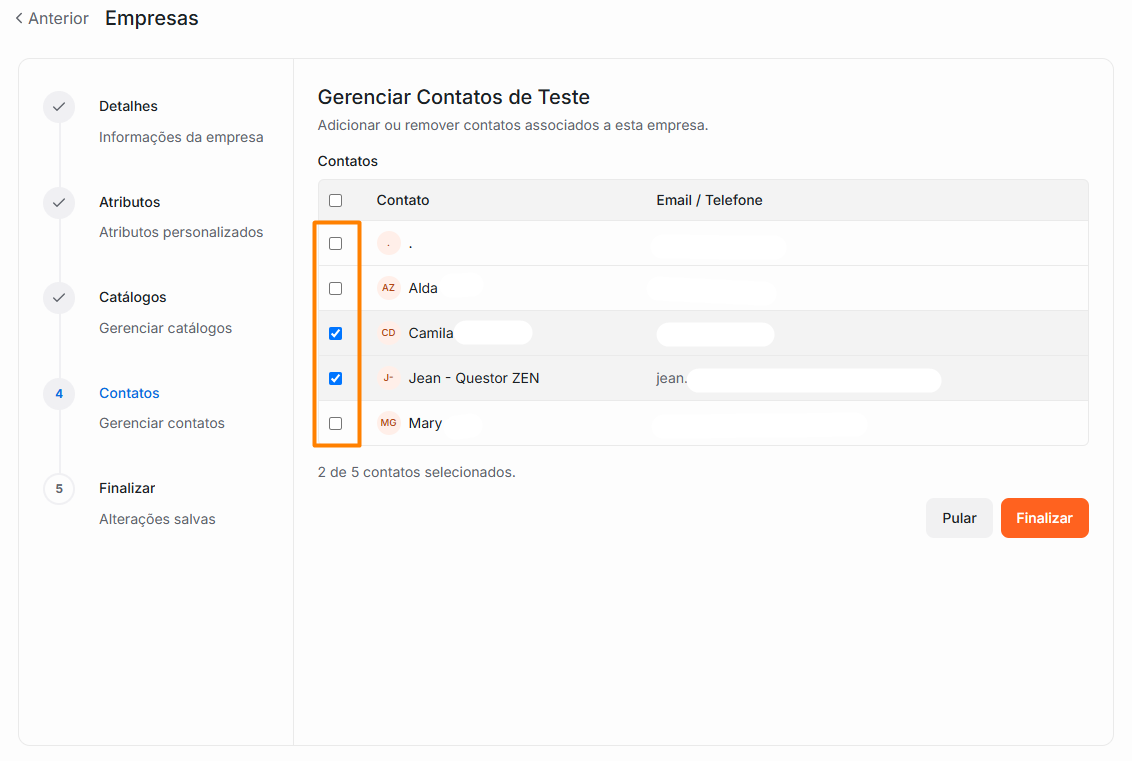
Task: Click 'Informações da empresa' subtitle
Action: 181,137
